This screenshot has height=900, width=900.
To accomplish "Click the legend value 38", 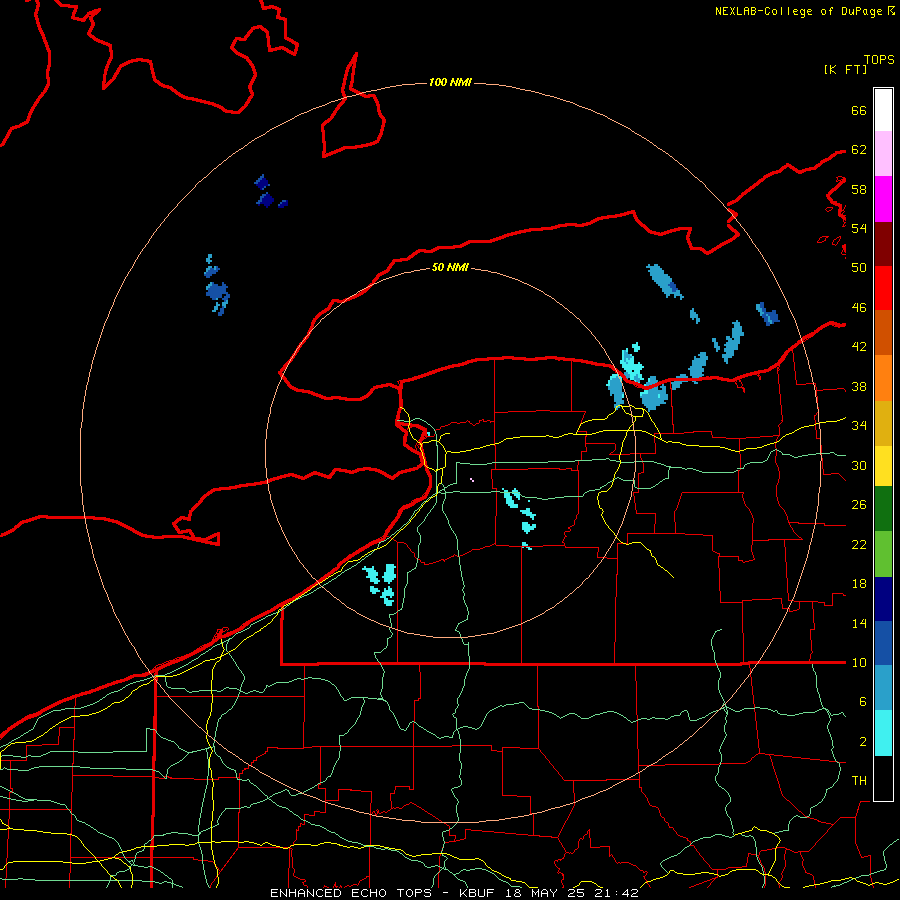I will [859, 387].
